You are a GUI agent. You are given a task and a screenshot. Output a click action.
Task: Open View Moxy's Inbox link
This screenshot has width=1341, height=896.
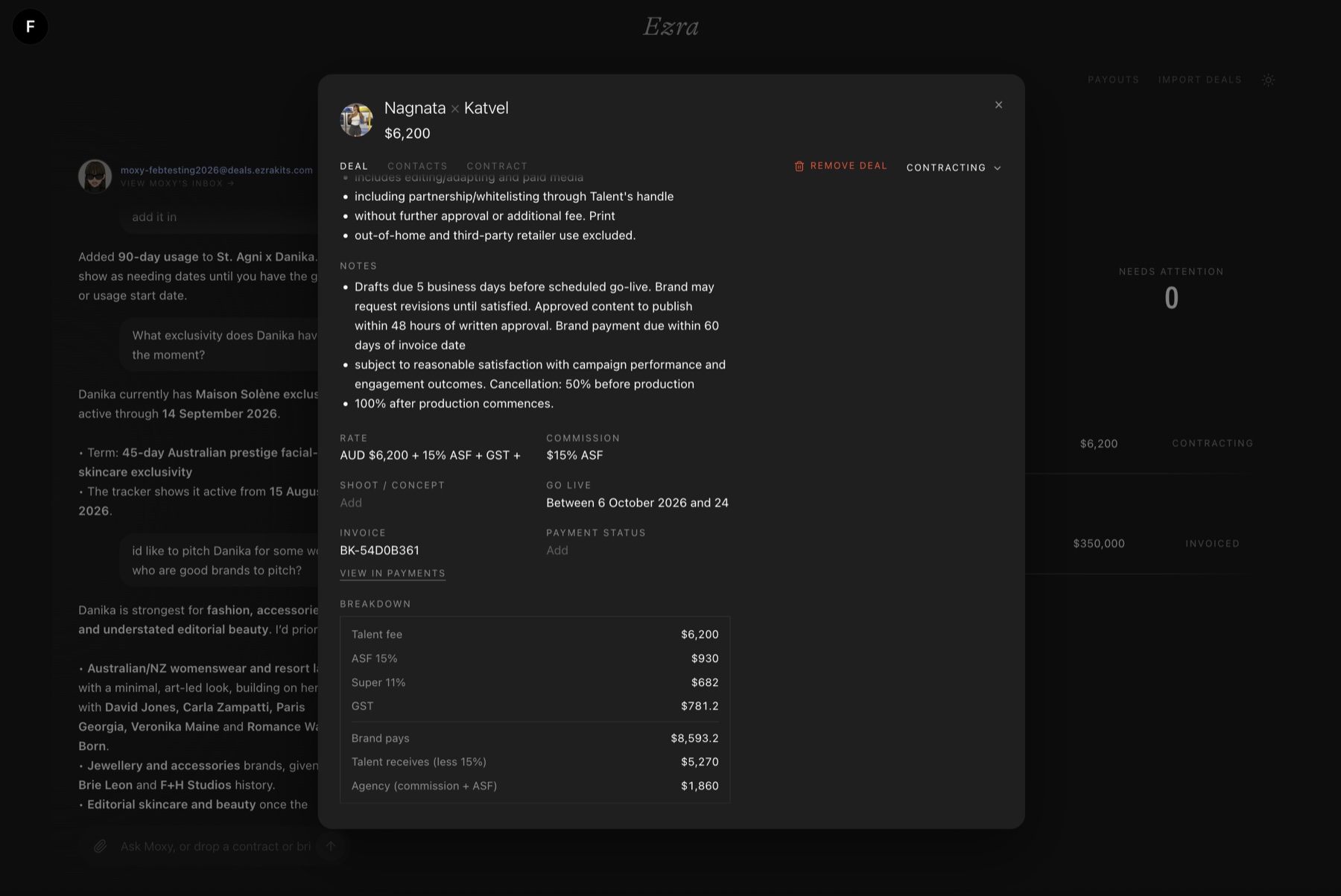pos(177,183)
